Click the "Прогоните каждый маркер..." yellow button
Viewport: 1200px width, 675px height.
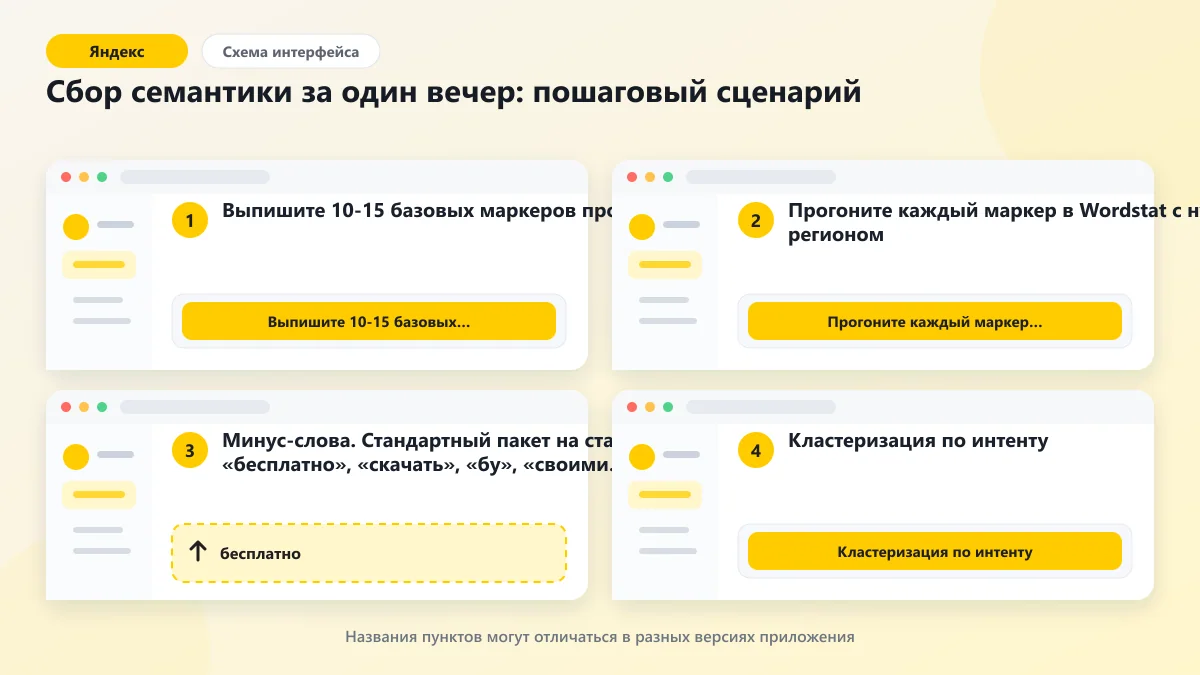[935, 322]
